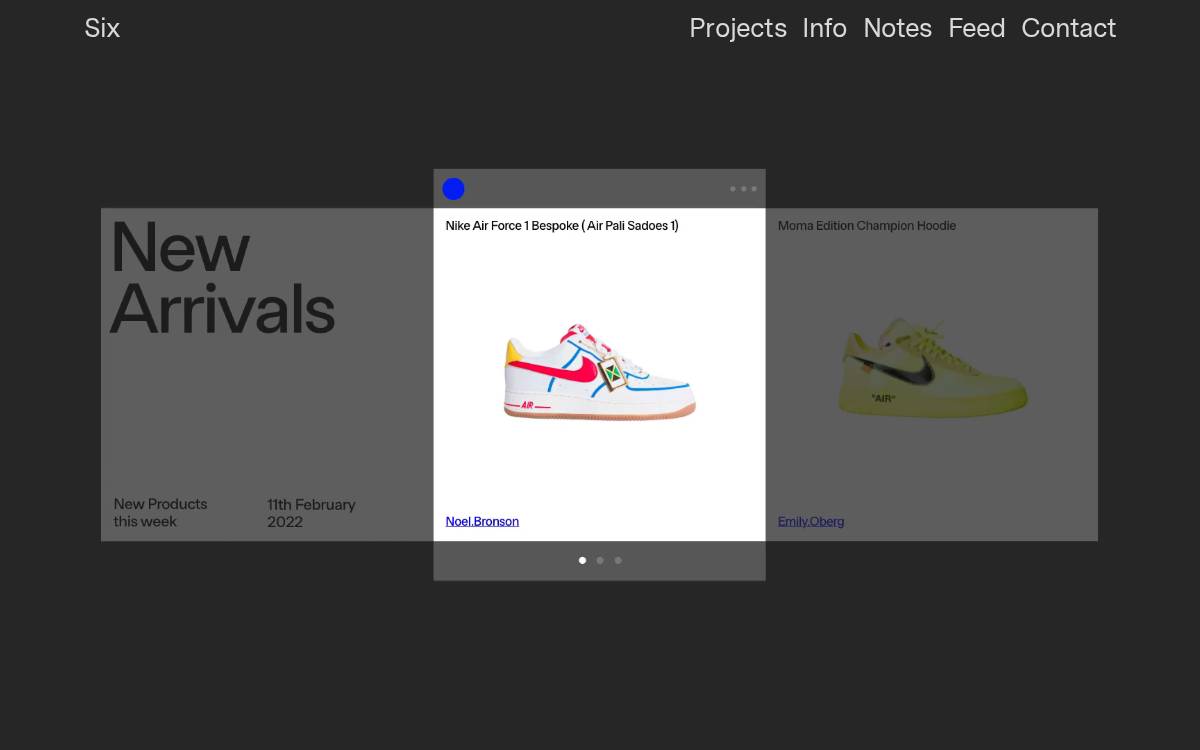Click the 11th February 2022 date text
This screenshot has width=1200, height=750.
coord(311,513)
